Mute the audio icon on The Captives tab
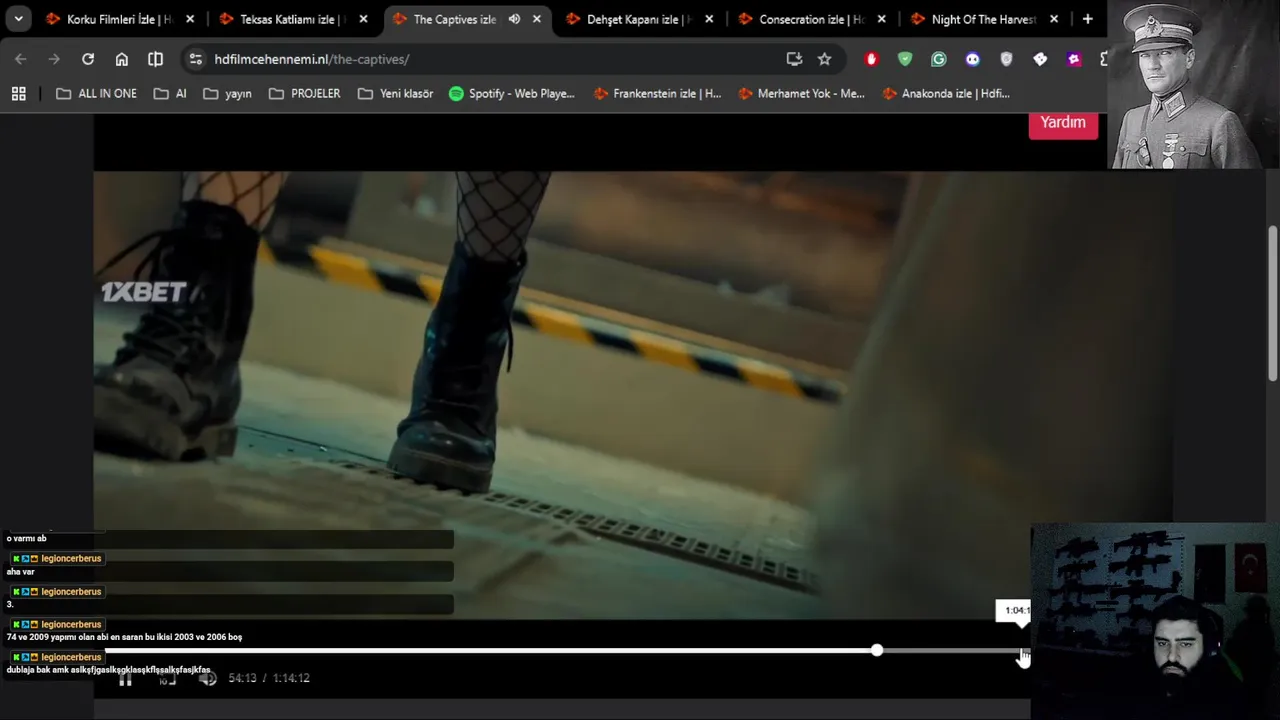Image resolution: width=1280 pixels, height=720 pixels. (x=514, y=19)
